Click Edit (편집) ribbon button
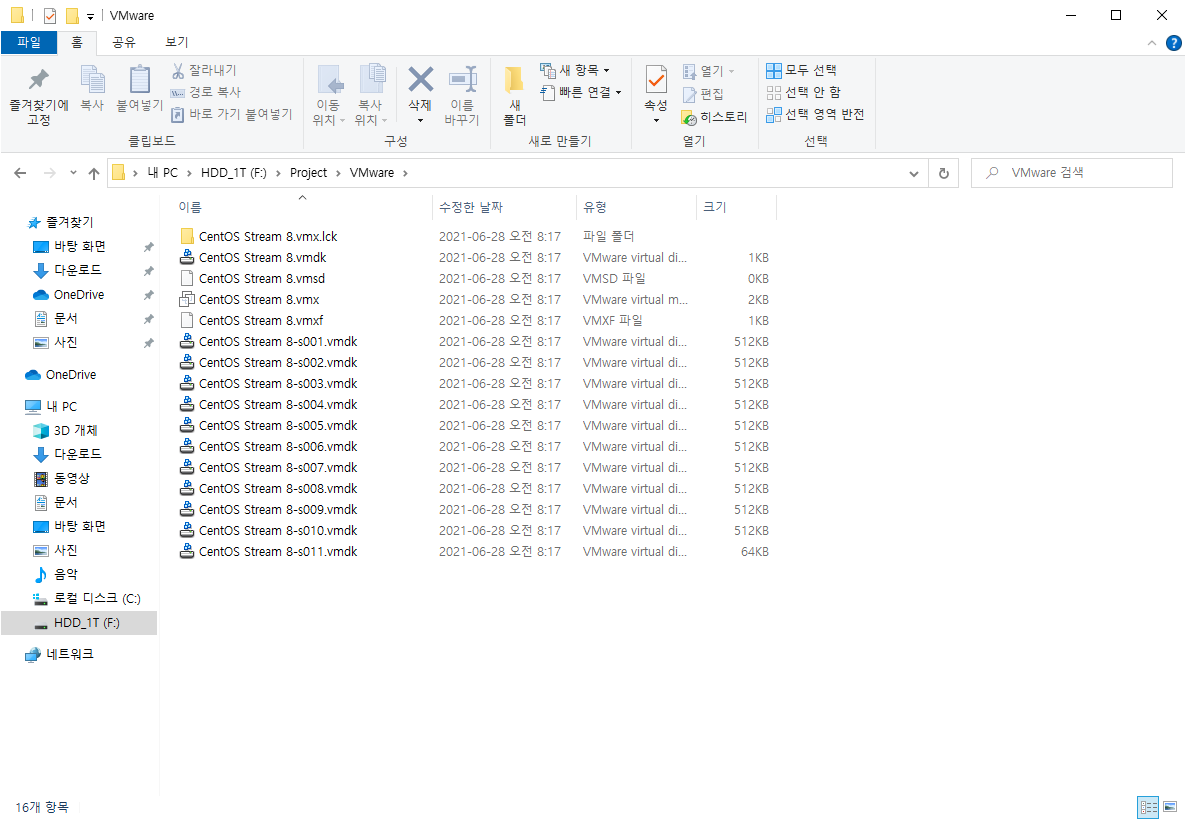Screen dimensions: 1186x820 (x=703, y=94)
